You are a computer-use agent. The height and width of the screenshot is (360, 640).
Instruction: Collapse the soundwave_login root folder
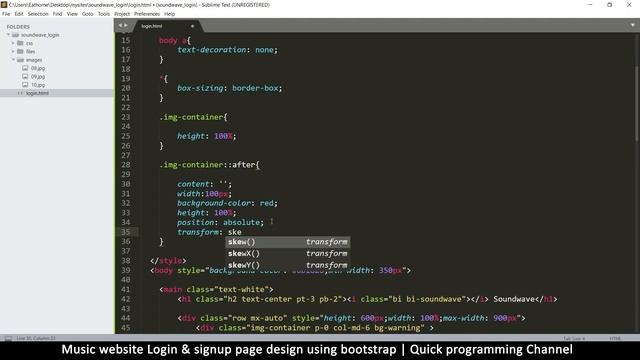point(8,35)
